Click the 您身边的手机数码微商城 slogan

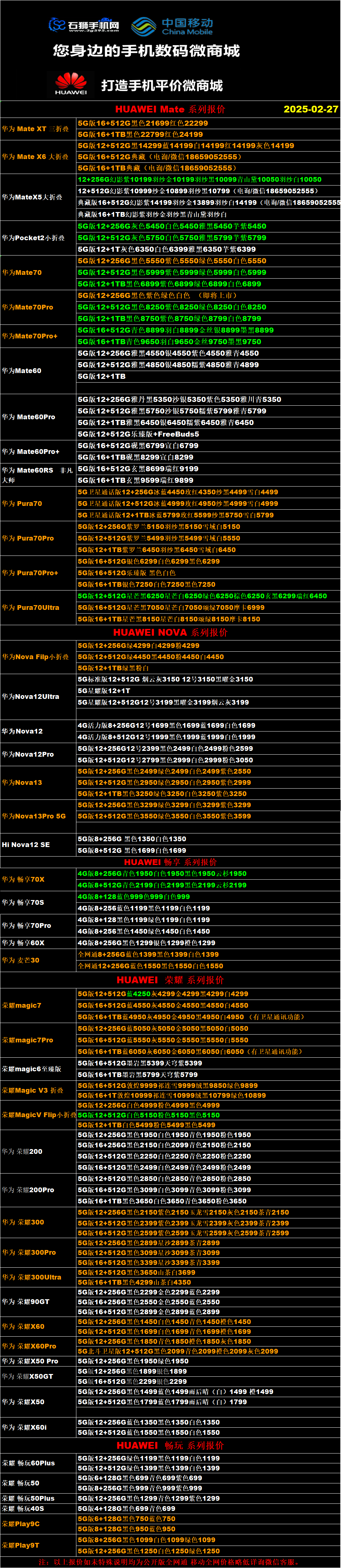click(x=147, y=51)
